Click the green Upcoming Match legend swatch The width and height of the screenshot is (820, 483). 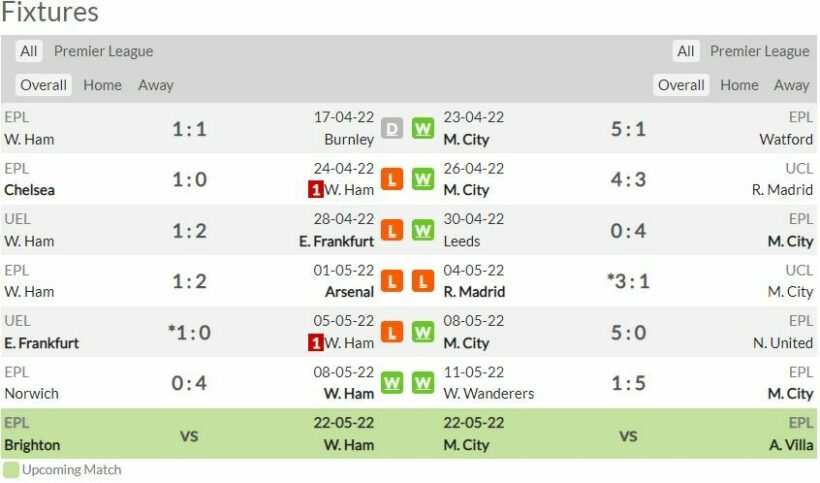click(x=10, y=469)
